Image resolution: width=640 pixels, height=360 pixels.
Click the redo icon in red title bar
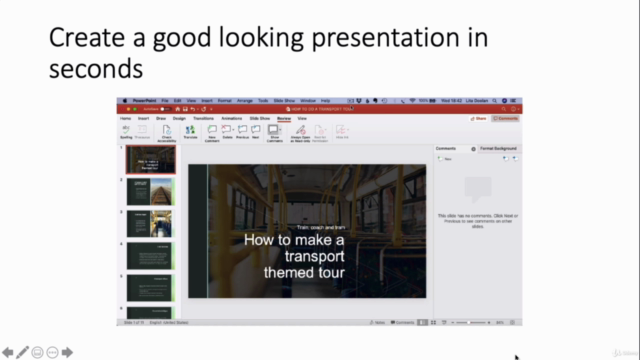(204, 109)
